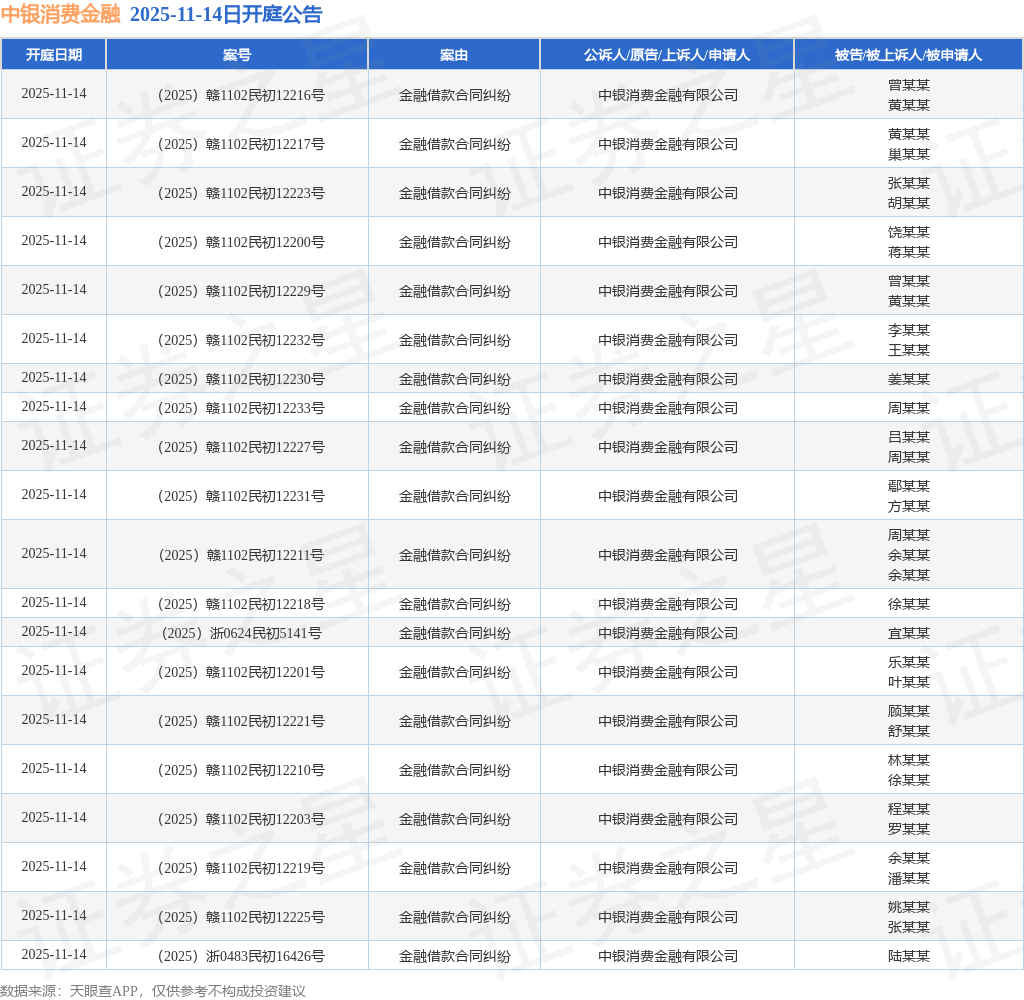Click defendant 叶某某
Viewport: 1024px width, 1000px height.
(908, 682)
